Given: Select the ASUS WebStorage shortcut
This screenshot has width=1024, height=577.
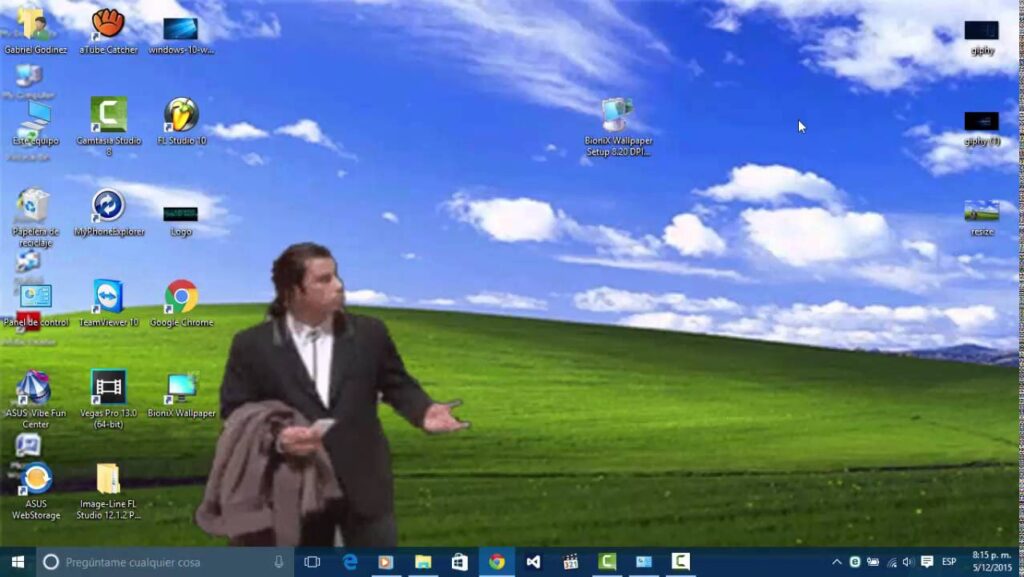Looking at the screenshot, I should pos(35,491).
